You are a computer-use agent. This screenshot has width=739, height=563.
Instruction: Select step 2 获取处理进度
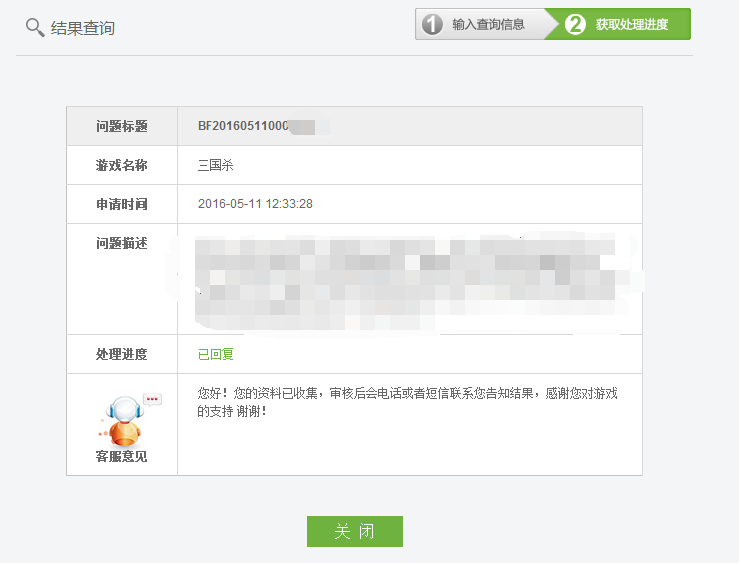click(x=620, y=24)
